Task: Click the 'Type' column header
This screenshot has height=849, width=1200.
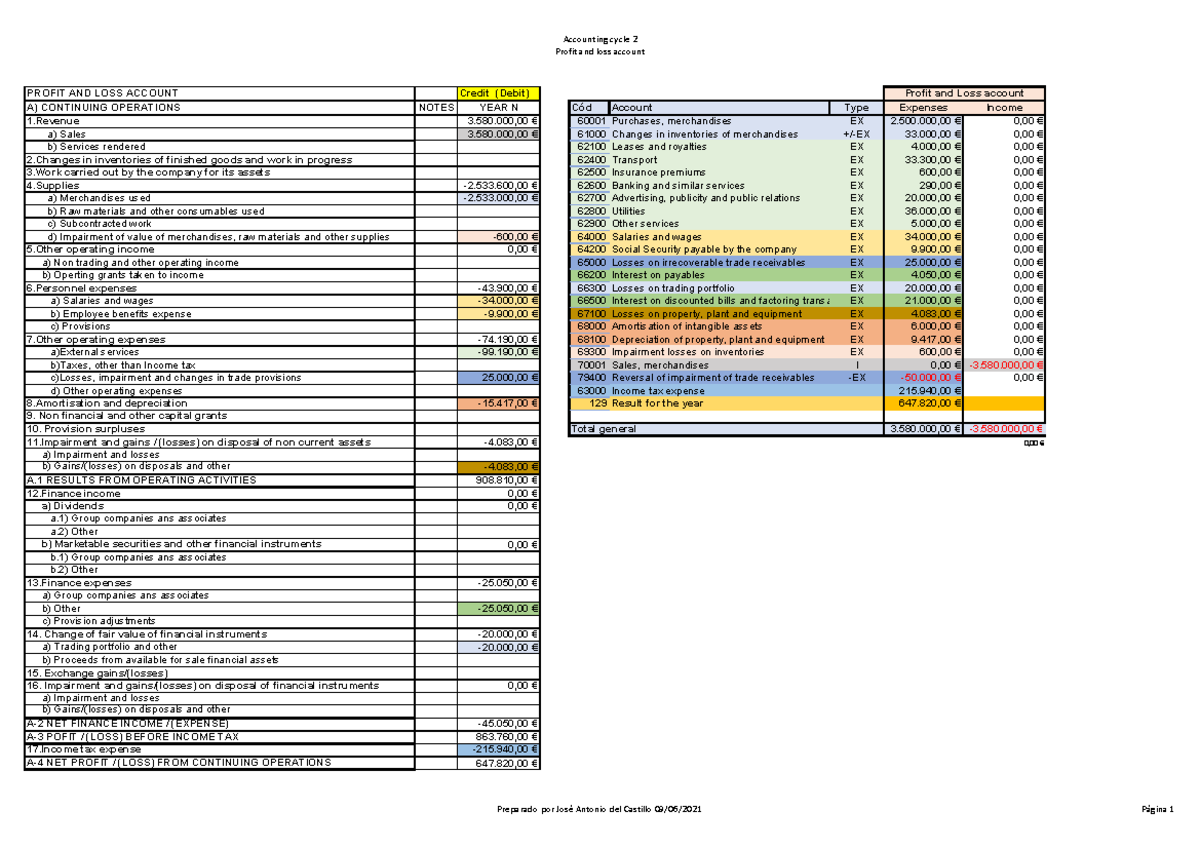Action: (856, 107)
